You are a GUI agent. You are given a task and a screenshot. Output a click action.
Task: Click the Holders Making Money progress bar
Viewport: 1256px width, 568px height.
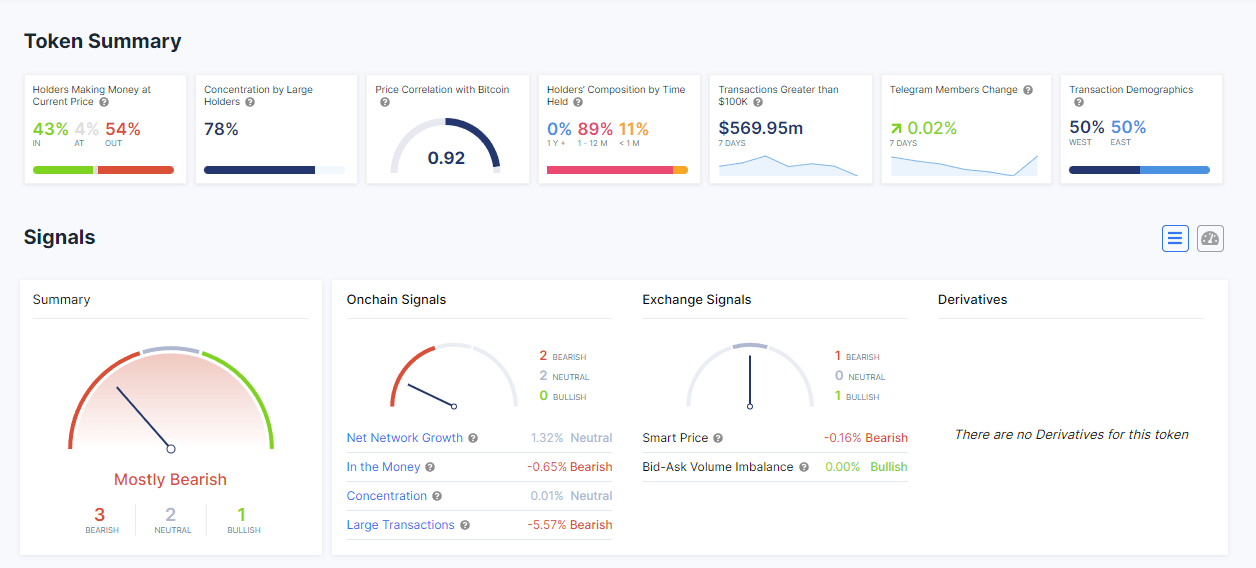click(x=103, y=170)
